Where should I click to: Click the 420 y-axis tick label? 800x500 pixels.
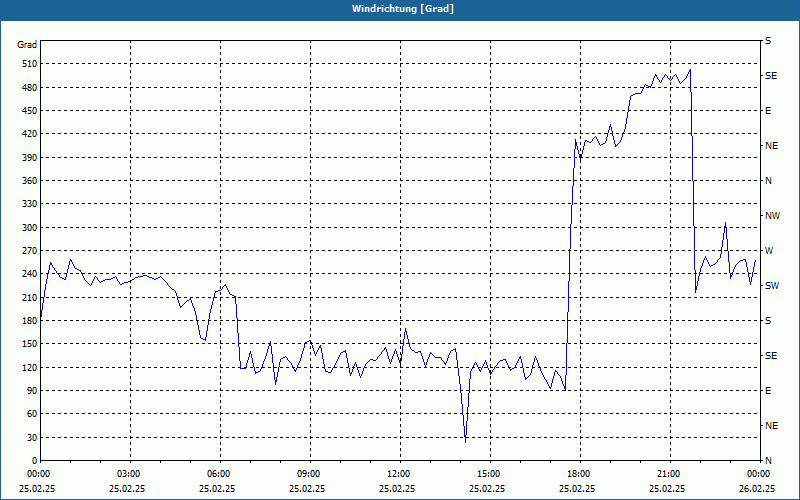point(31,134)
